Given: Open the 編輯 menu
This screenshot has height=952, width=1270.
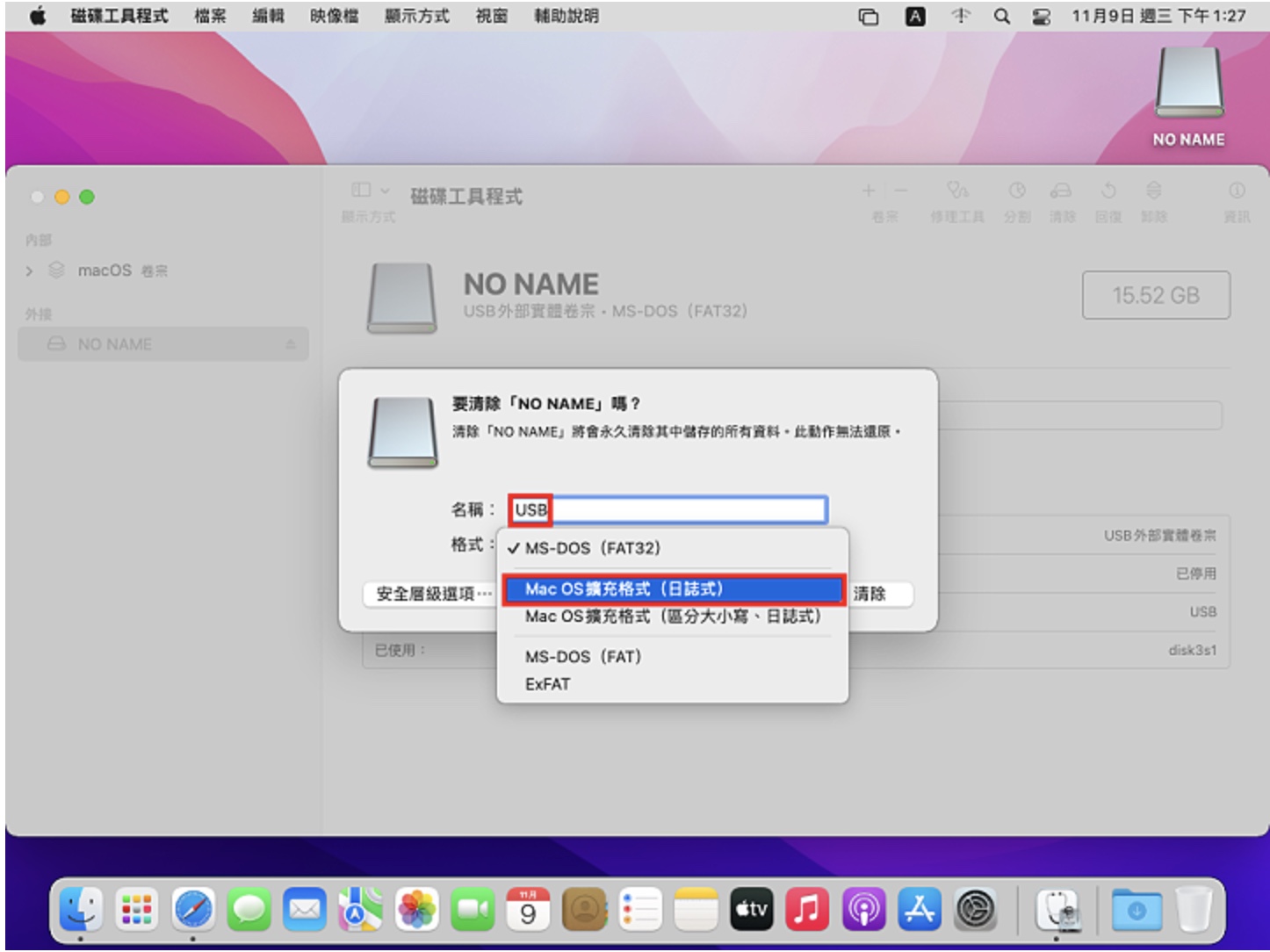Looking at the screenshot, I should tap(268, 16).
